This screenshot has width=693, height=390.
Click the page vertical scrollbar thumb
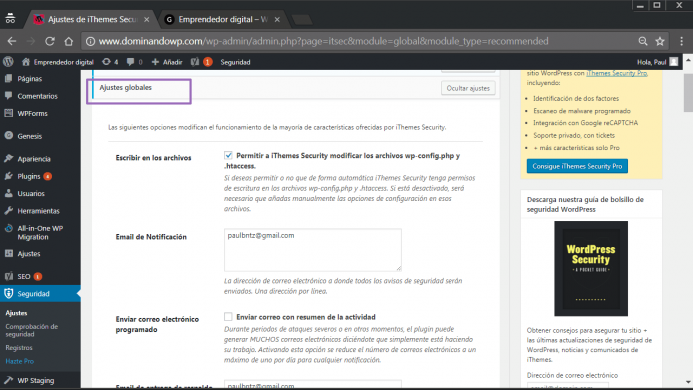[x=688, y=93]
